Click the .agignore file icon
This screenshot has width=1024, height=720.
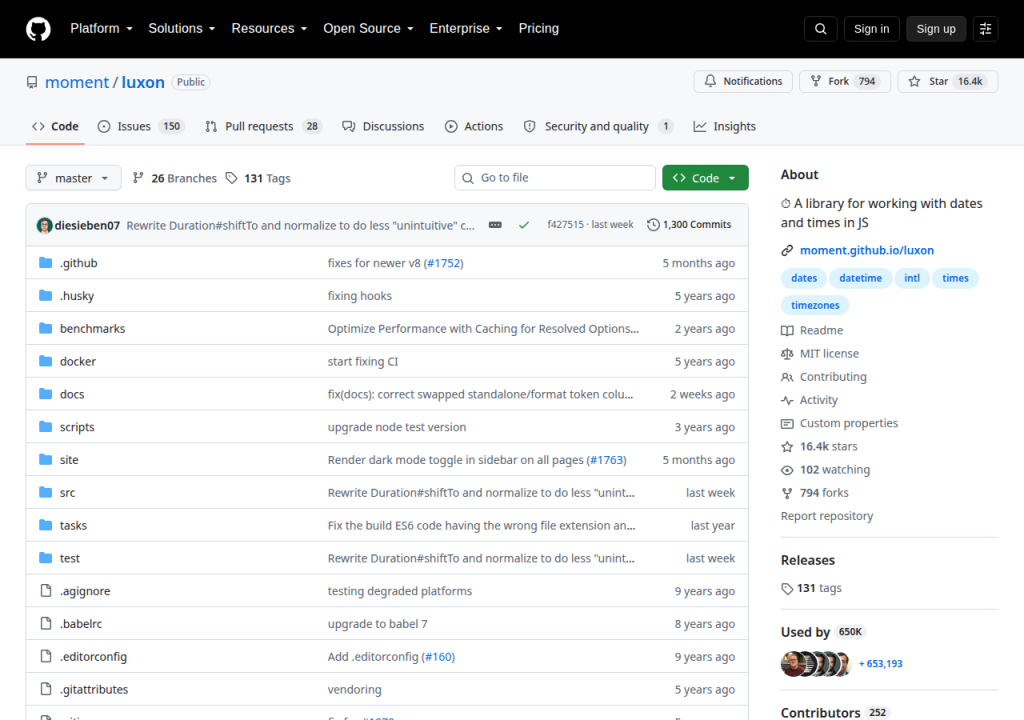[46, 591]
